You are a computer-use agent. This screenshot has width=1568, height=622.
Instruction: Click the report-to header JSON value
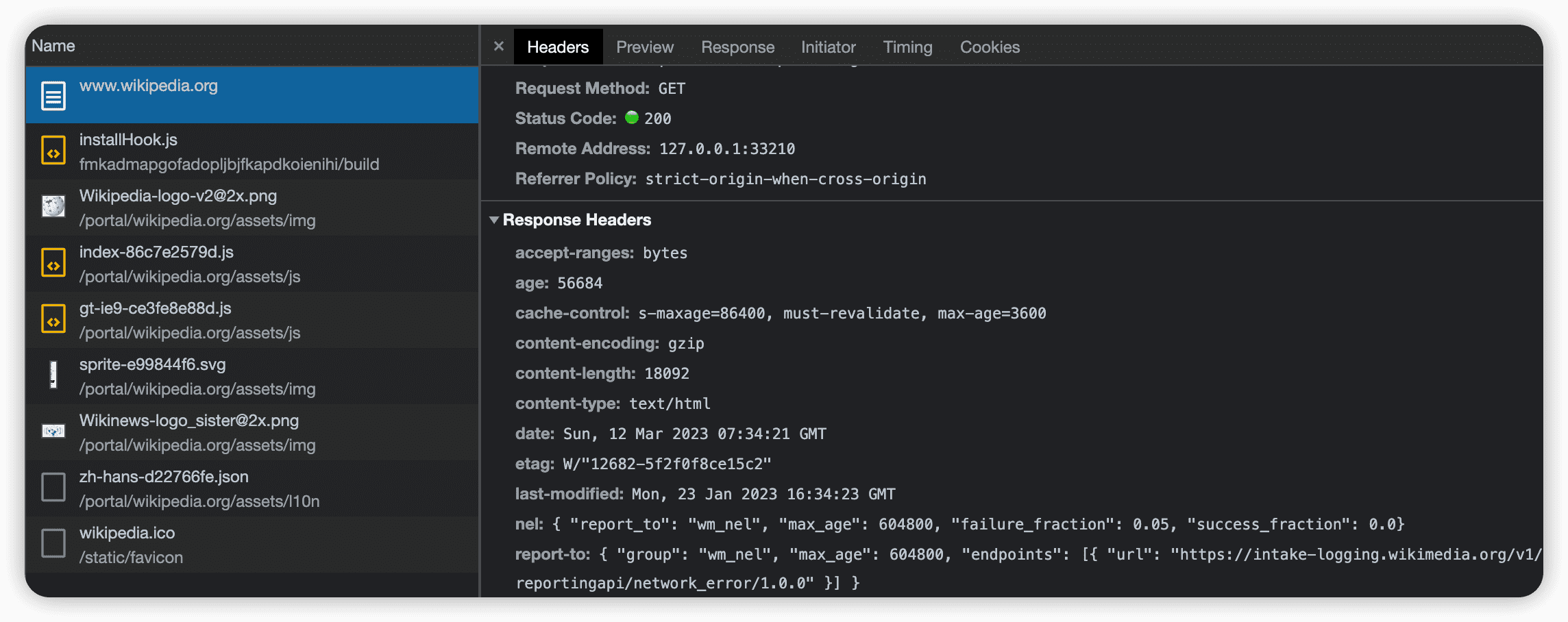pos(1029,569)
